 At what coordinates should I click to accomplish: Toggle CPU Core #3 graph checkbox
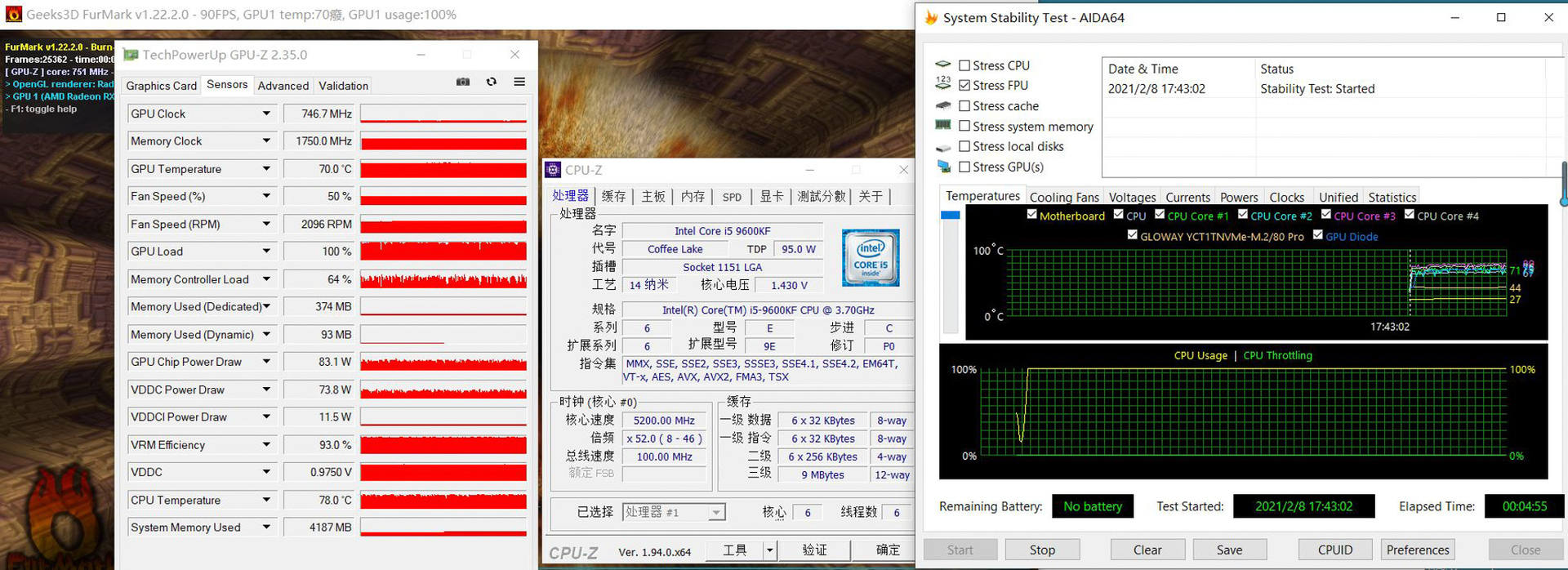(x=1325, y=214)
